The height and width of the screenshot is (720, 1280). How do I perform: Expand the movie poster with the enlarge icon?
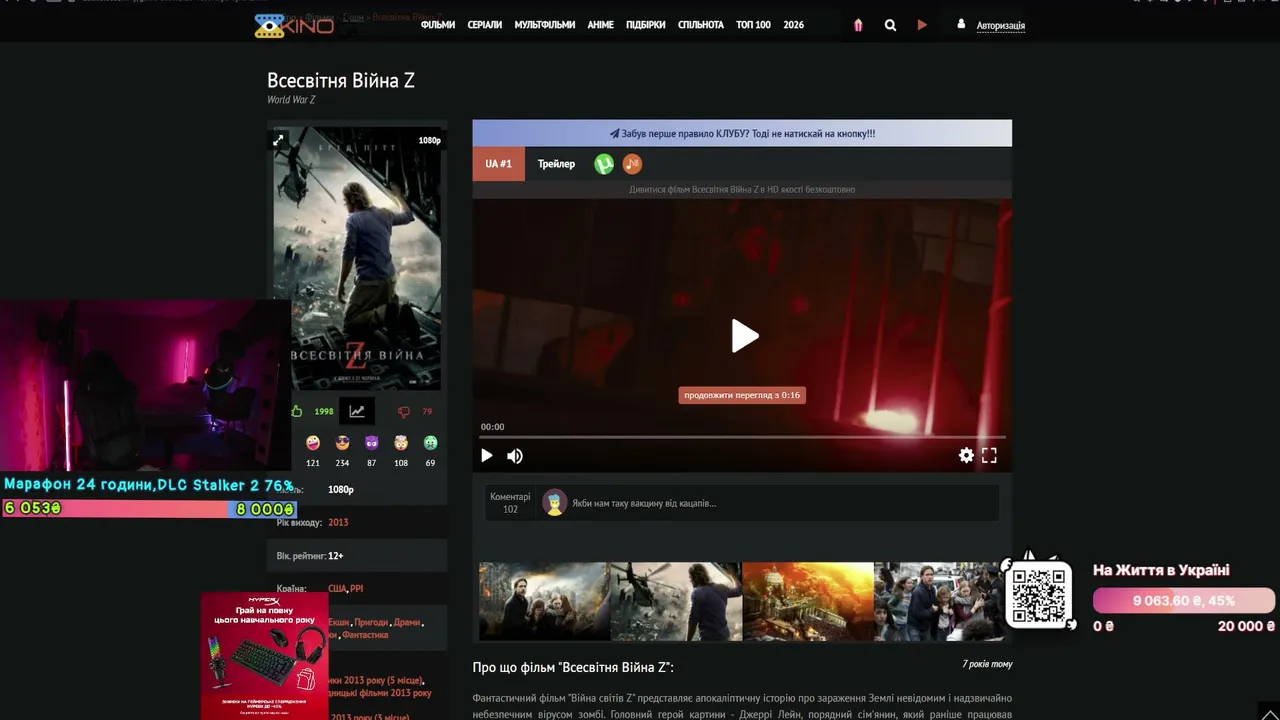(x=279, y=140)
